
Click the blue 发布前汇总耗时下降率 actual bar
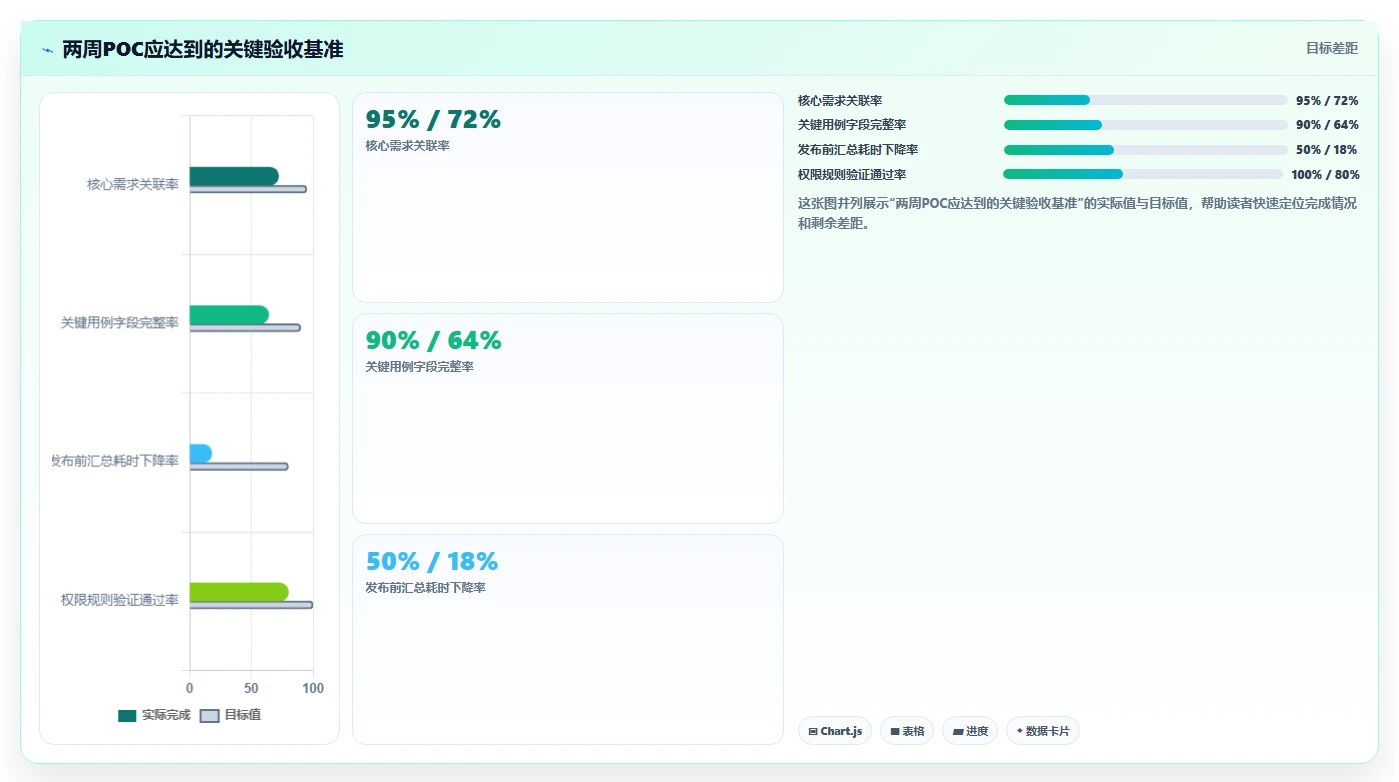[201, 453]
